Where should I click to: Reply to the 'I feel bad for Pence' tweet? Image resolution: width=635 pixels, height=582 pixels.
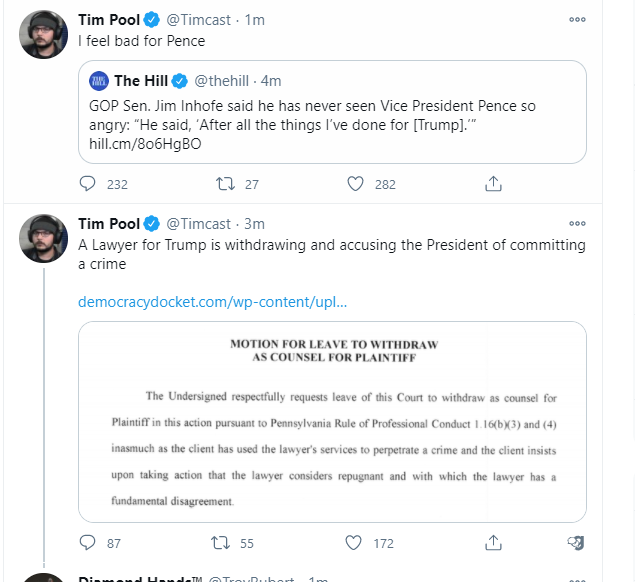point(87,183)
